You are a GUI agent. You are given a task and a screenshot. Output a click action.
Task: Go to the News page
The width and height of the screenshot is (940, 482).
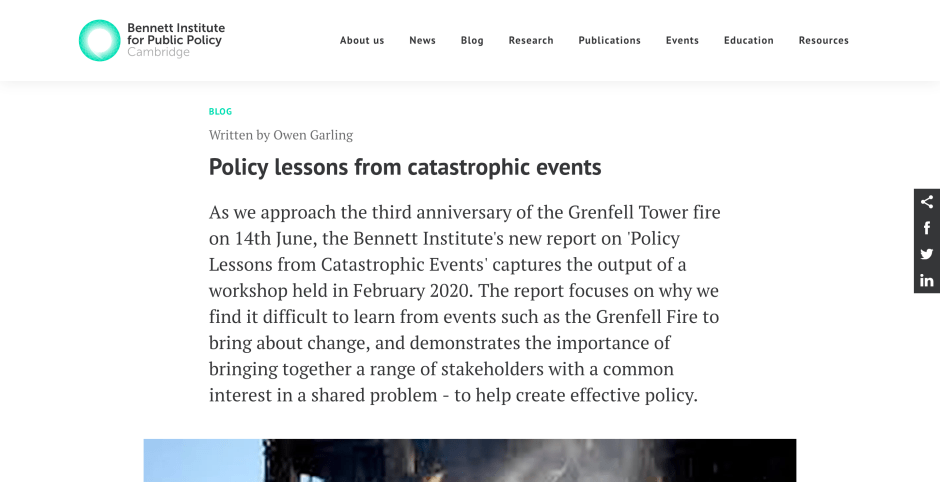tap(422, 41)
